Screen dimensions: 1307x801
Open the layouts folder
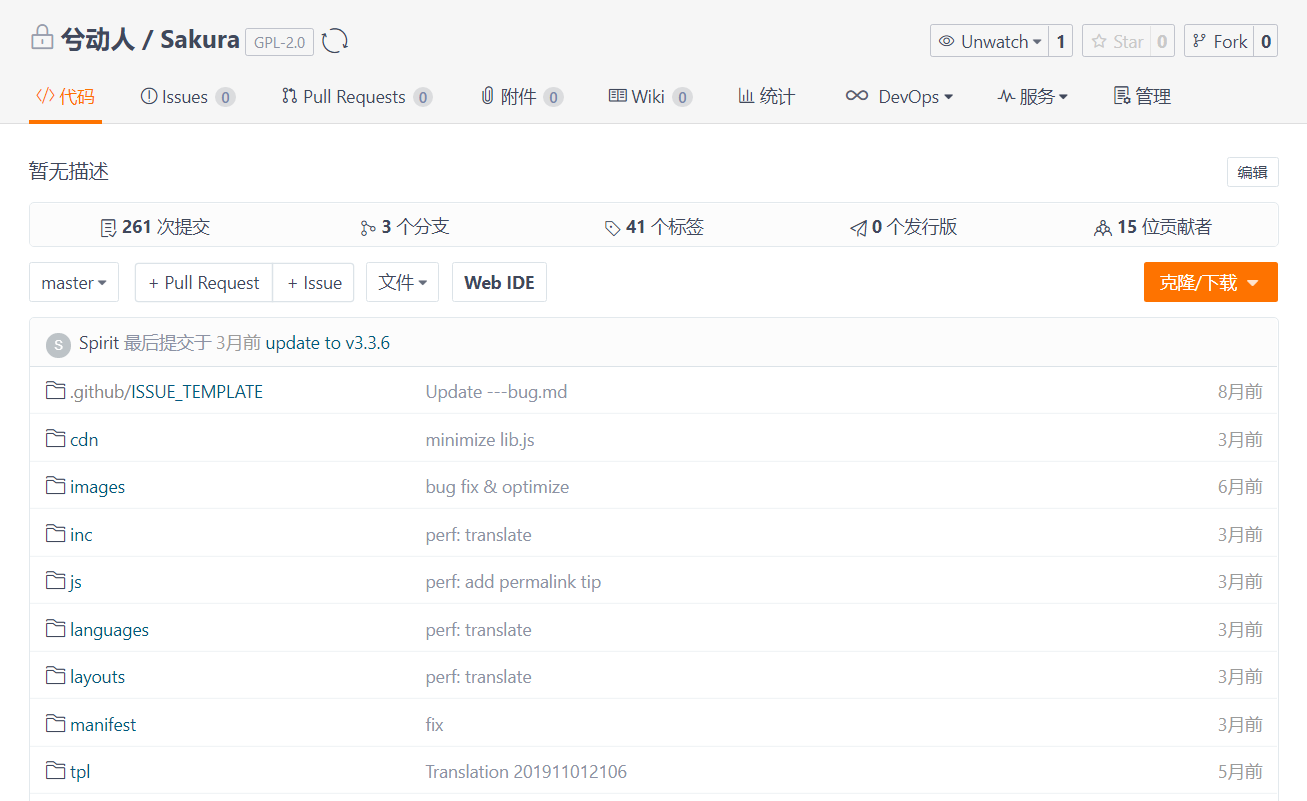pos(97,677)
